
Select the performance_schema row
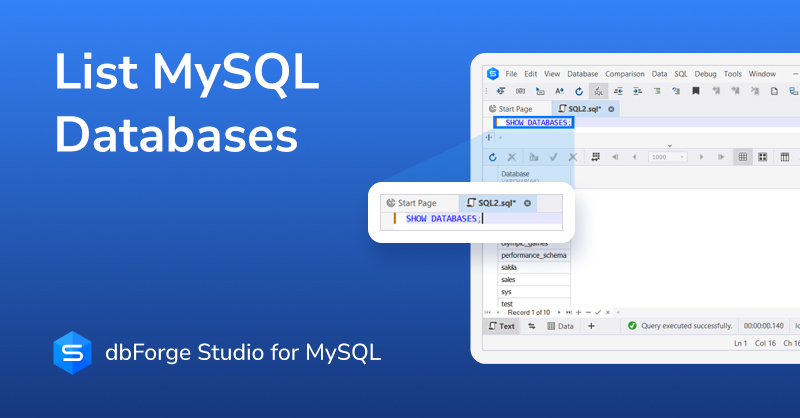(534, 255)
